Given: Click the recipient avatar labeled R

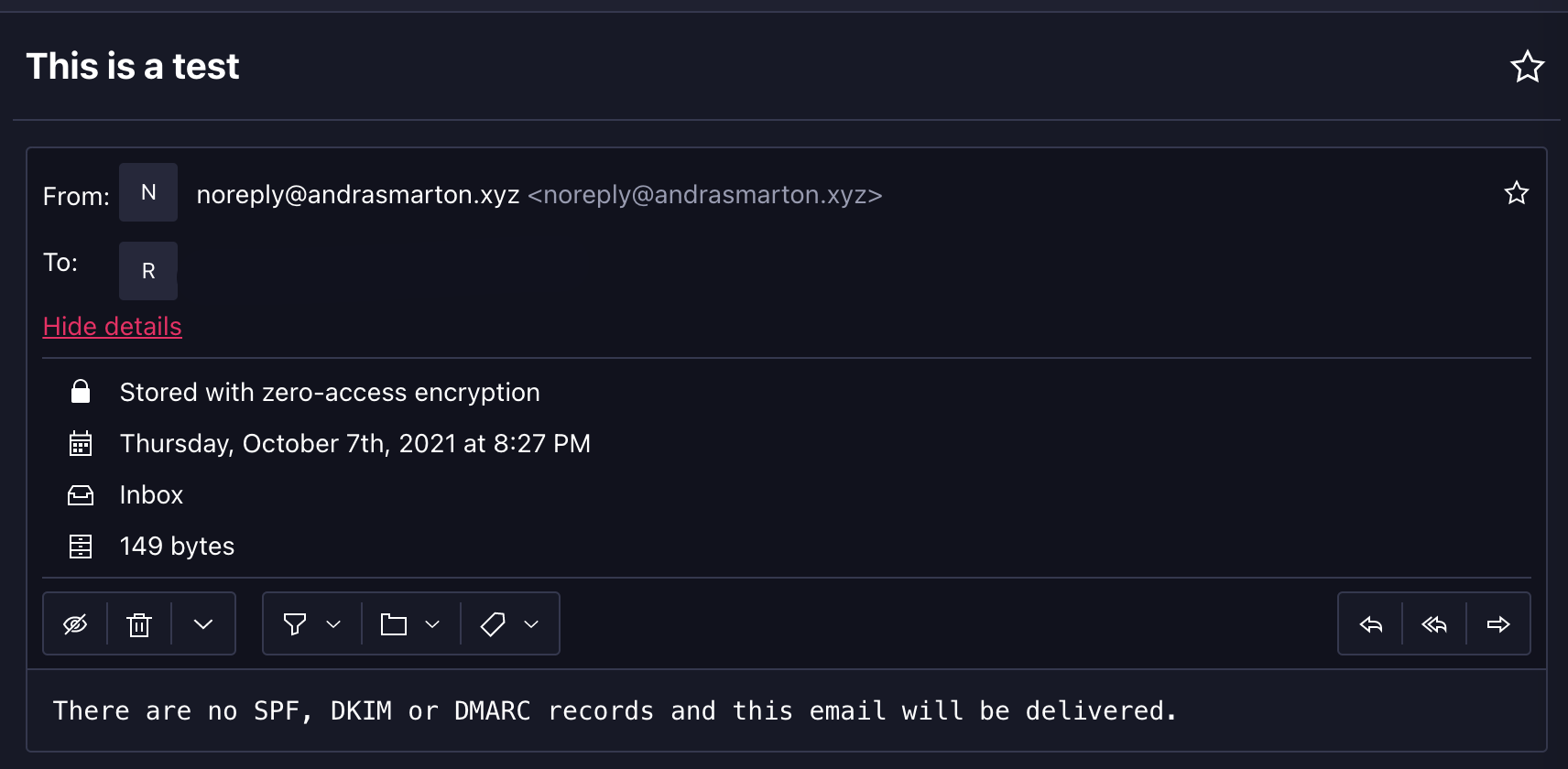Looking at the screenshot, I should tap(148, 271).
